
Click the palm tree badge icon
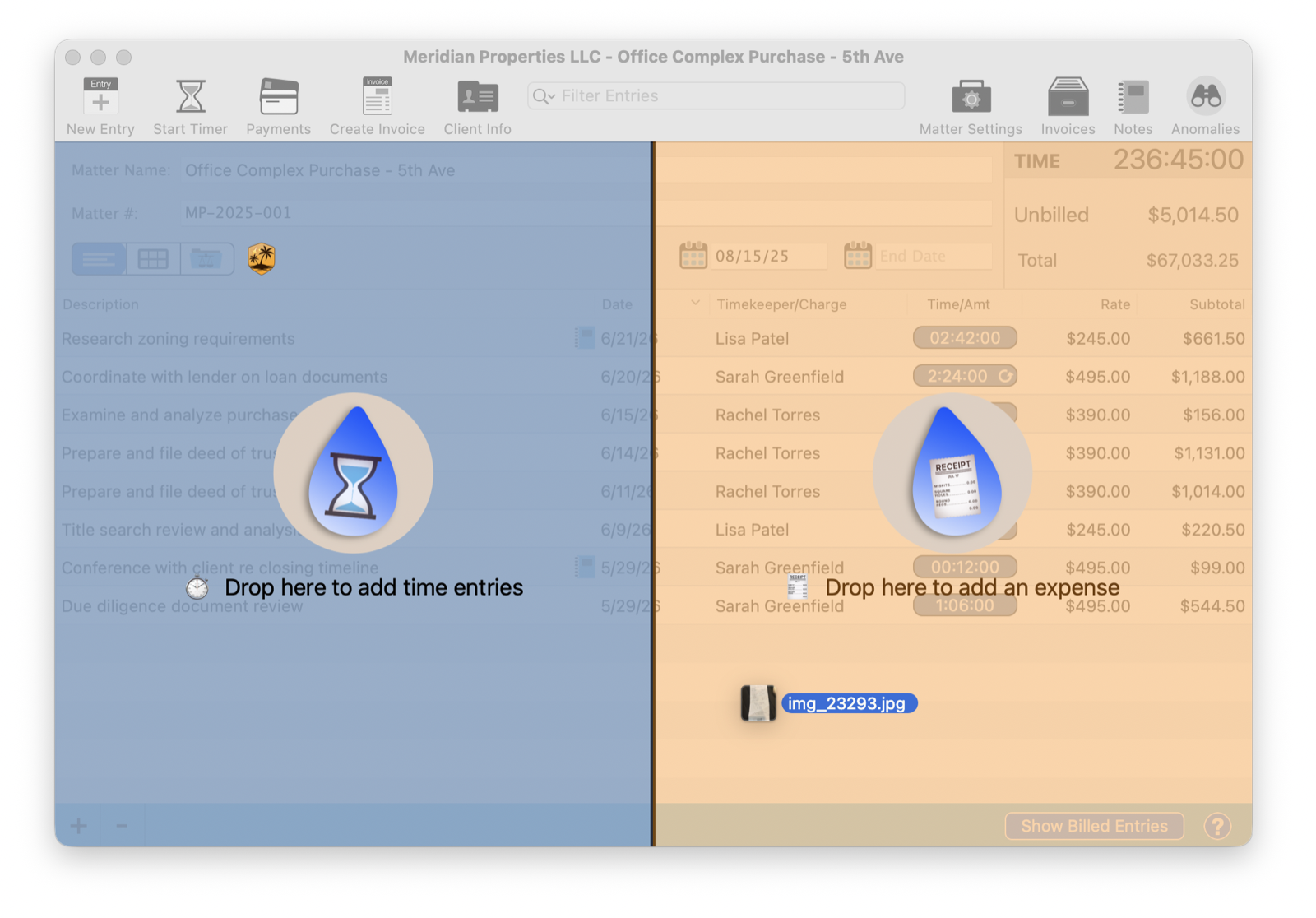262,258
